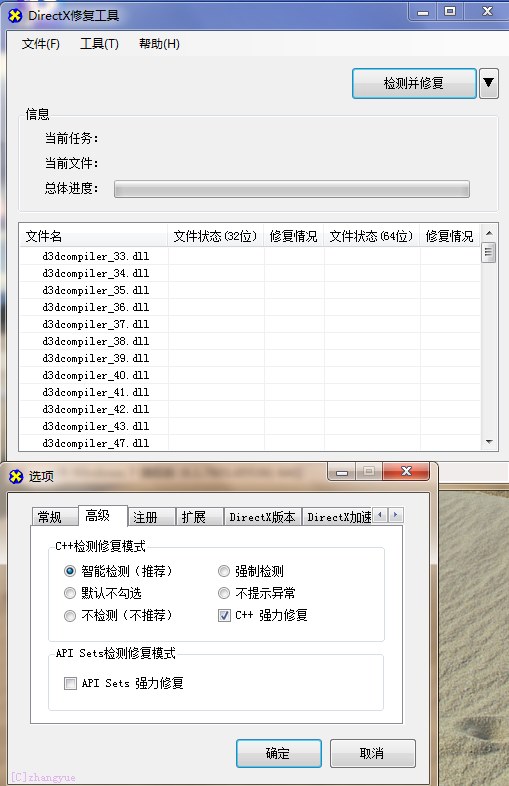Select row d3dcompiler_34.dll

point(250,273)
